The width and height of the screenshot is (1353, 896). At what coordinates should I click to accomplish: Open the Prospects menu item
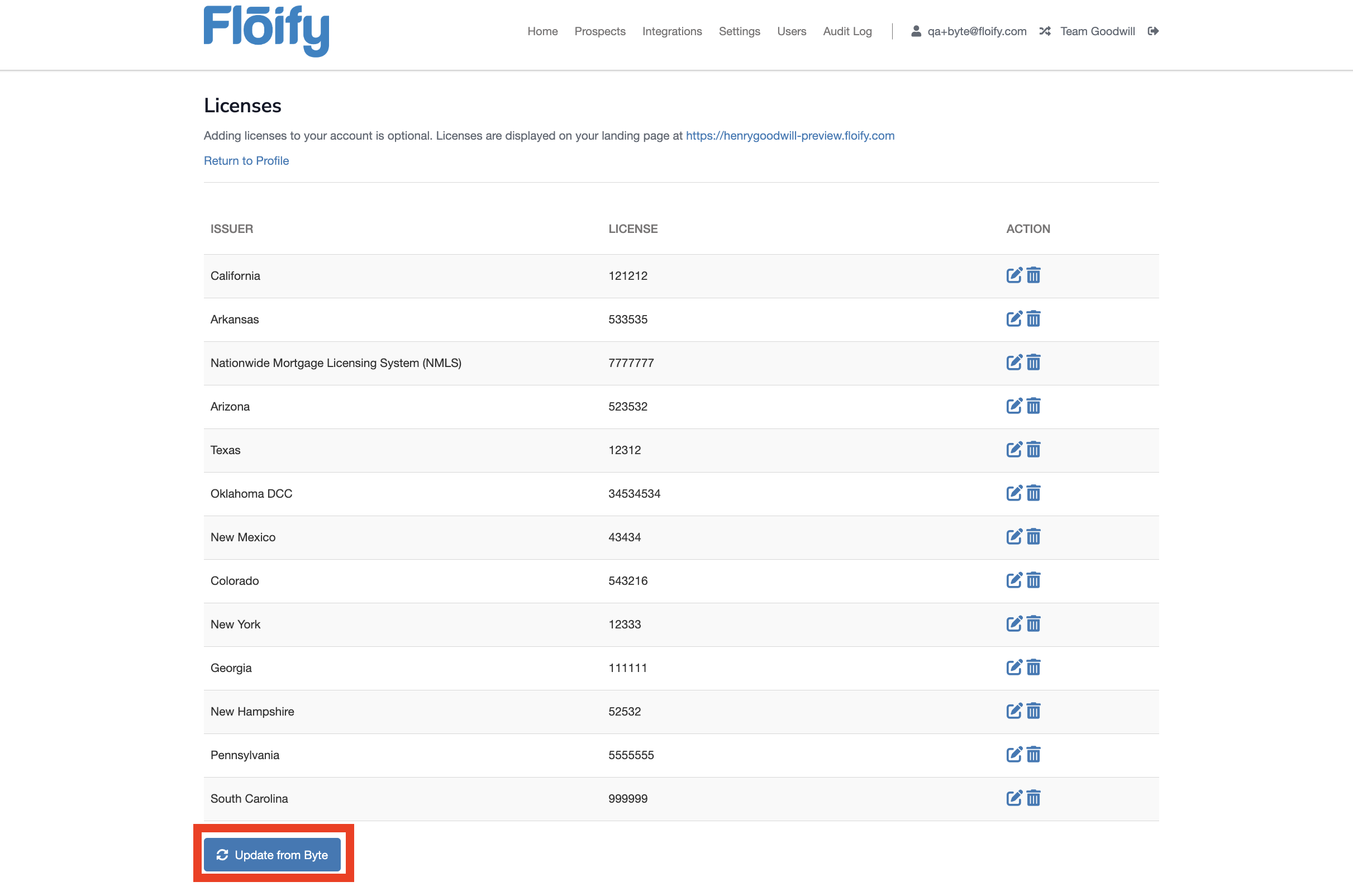[599, 31]
